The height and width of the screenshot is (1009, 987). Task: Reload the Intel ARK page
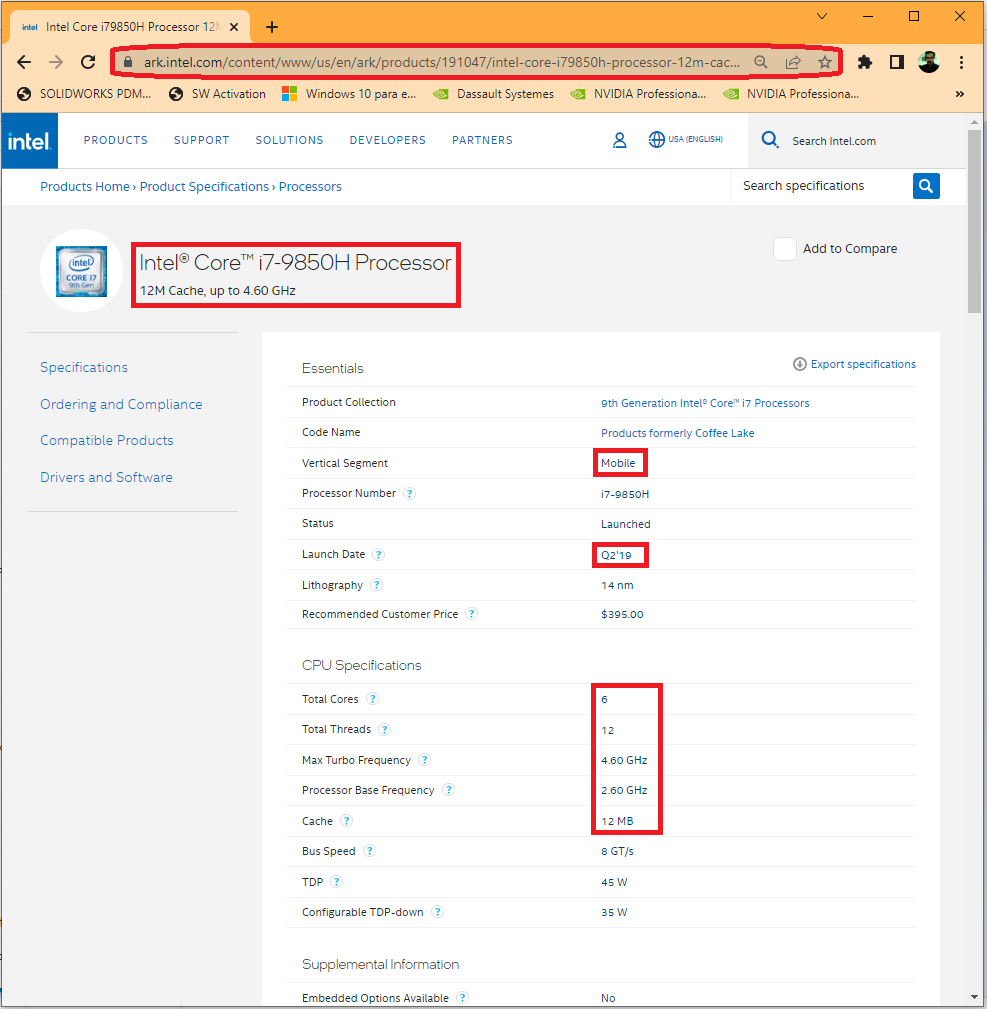point(88,62)
